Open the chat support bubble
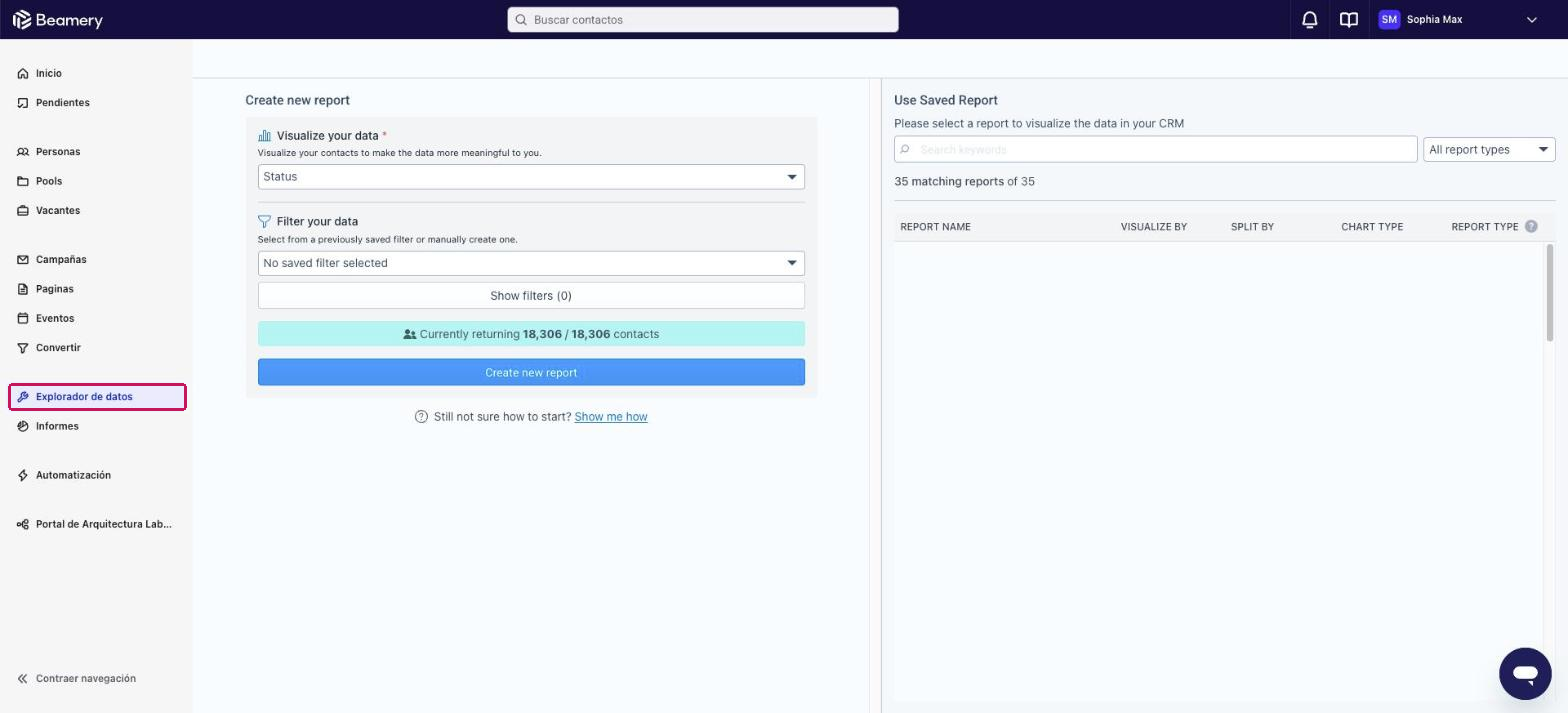The width and height of the screenshot is (1568, 713). click(1525, 674)
